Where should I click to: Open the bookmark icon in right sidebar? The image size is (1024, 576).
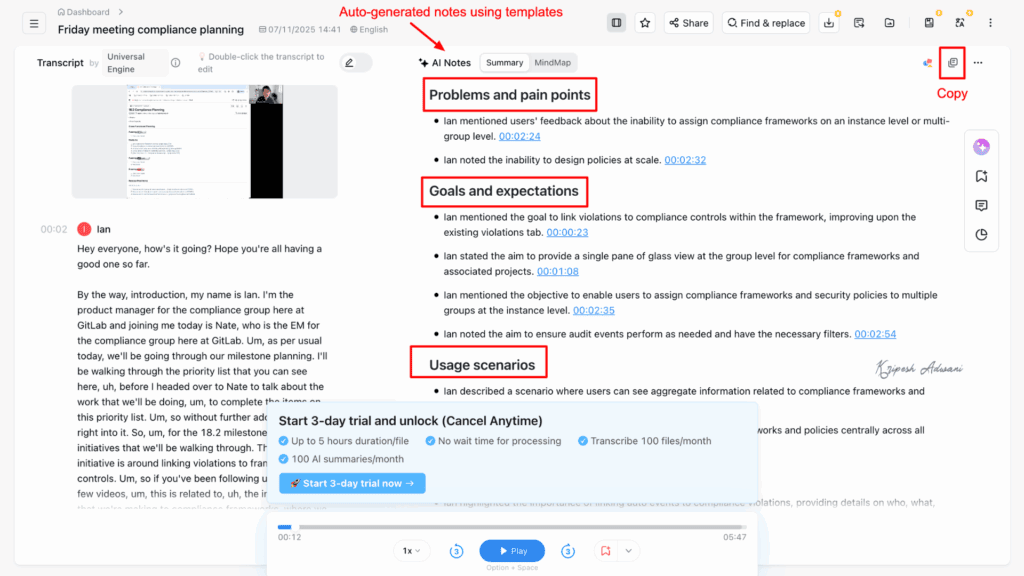coord(981,176)
